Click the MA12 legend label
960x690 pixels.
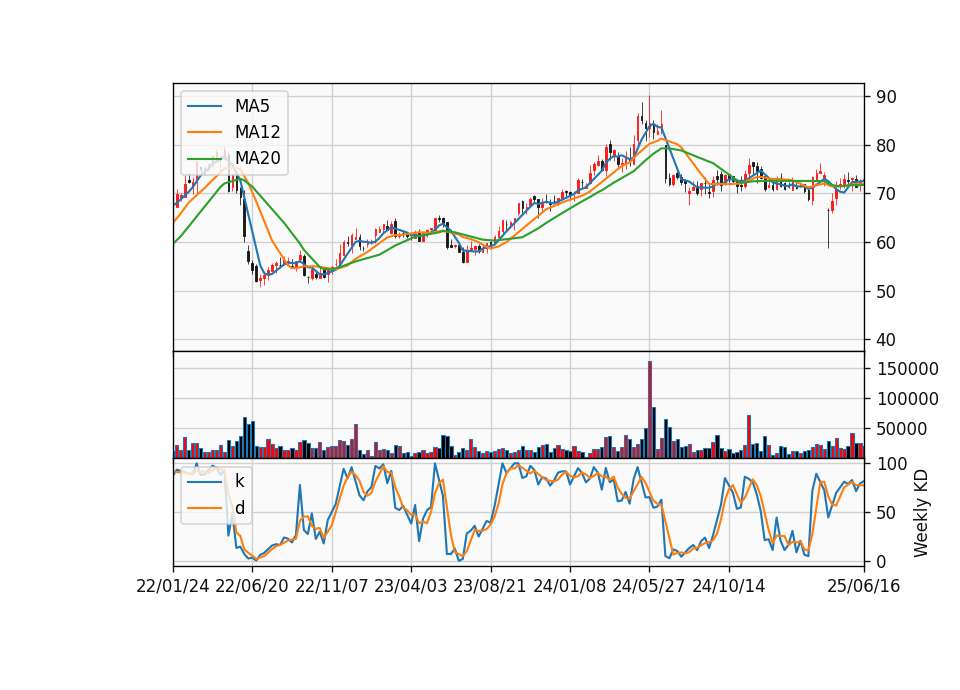click(257, 132)
